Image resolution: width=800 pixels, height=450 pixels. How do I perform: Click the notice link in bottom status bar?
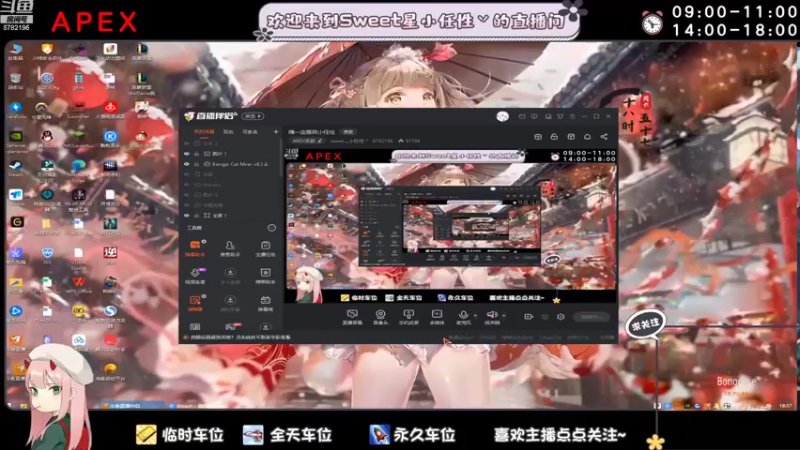coord(240,337)
